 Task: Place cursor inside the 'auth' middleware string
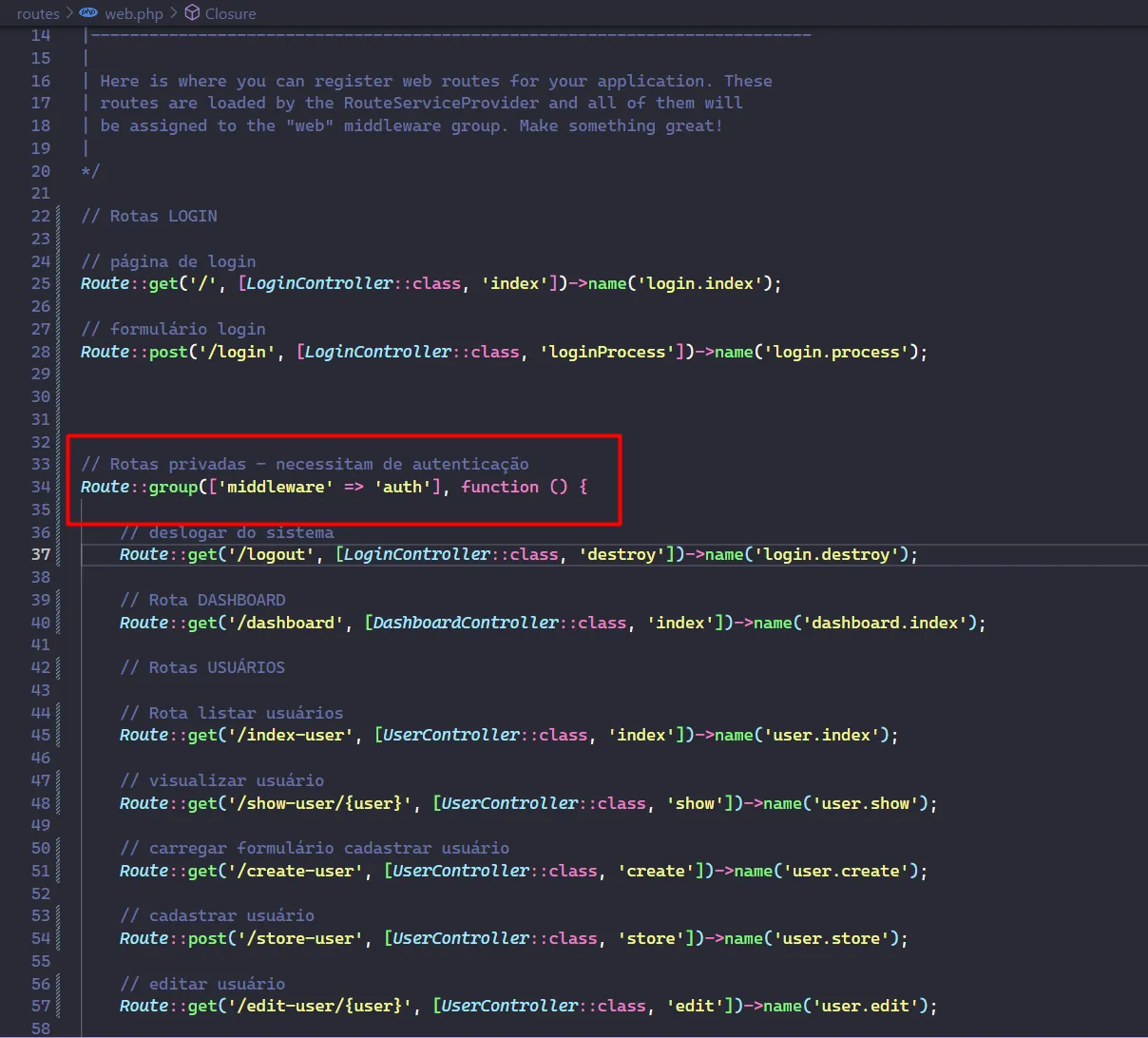click(x=403, y=487)
